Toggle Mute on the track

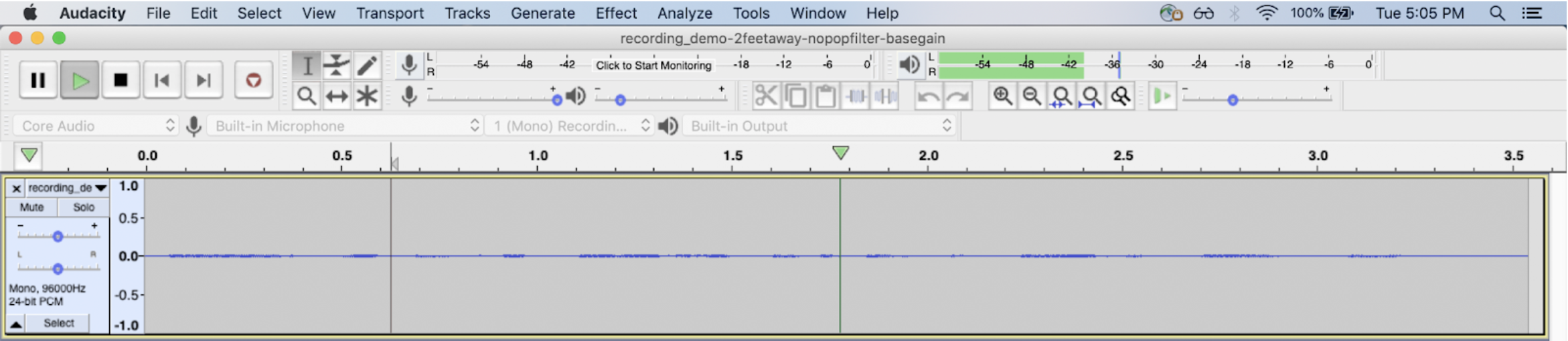pyautogui.click(x=31, y=207)
